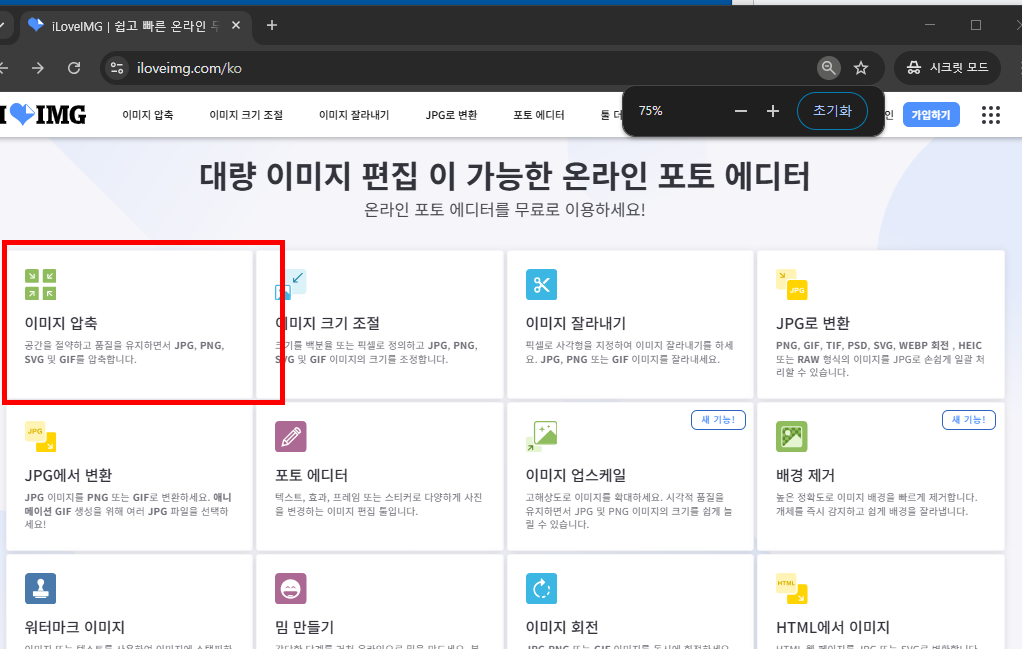Click the JPG로 변환 yellow JPG icon
Viewport: 1022px width, 649px height.
790,284
